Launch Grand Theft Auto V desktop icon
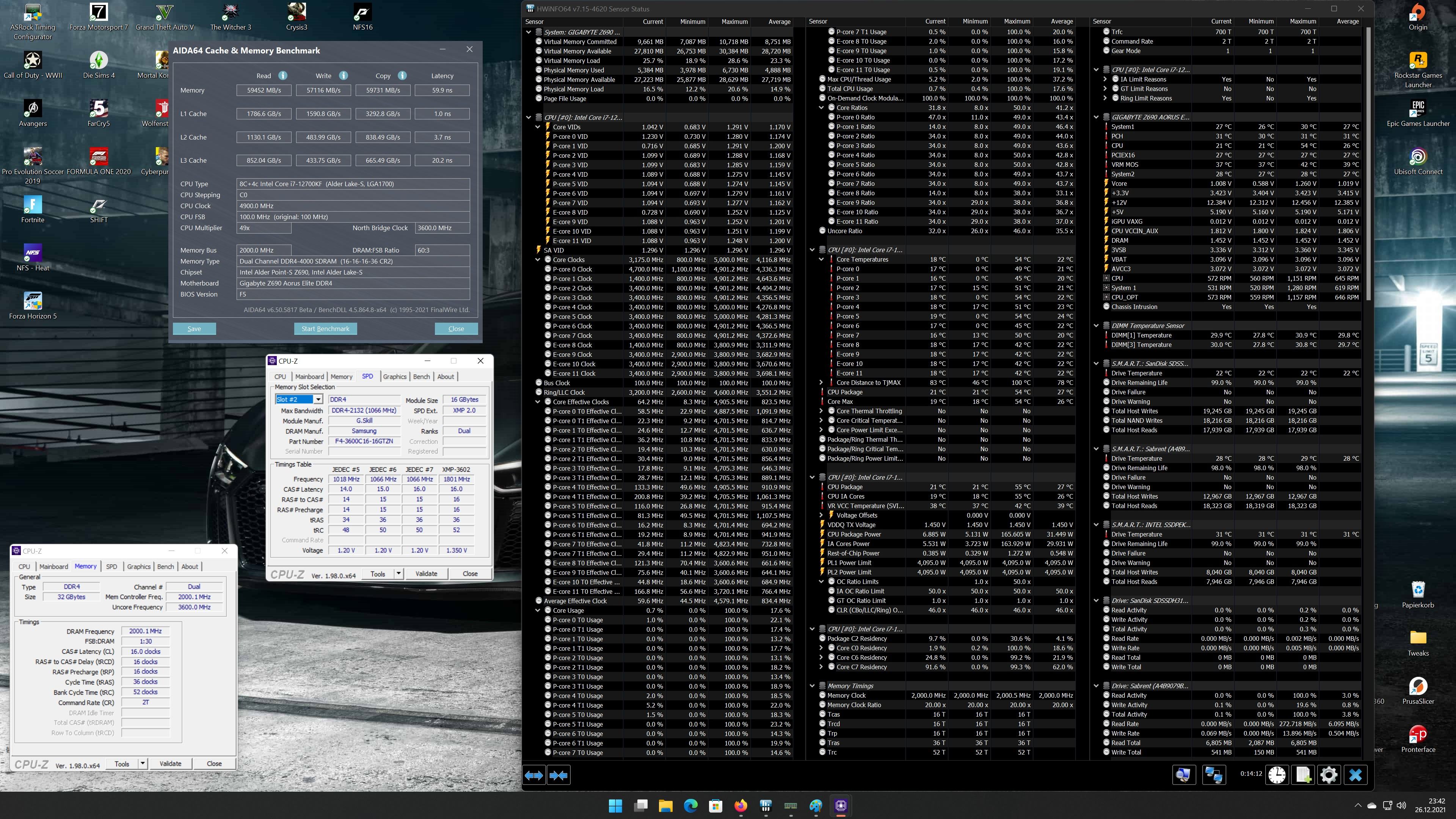 pos(165,17)
